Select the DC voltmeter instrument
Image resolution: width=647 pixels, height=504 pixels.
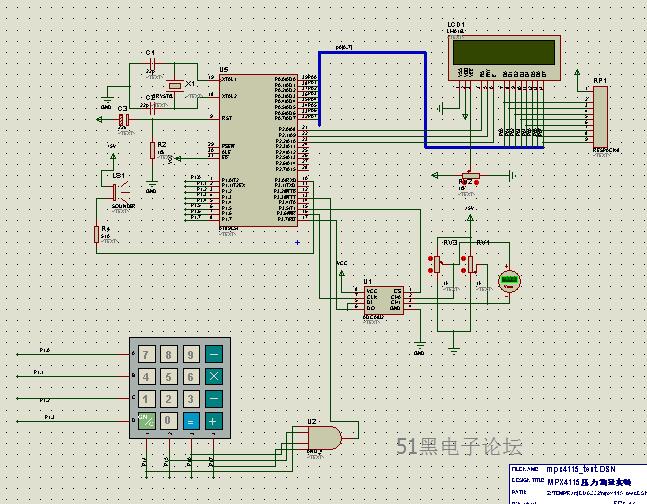pos(509,281)
